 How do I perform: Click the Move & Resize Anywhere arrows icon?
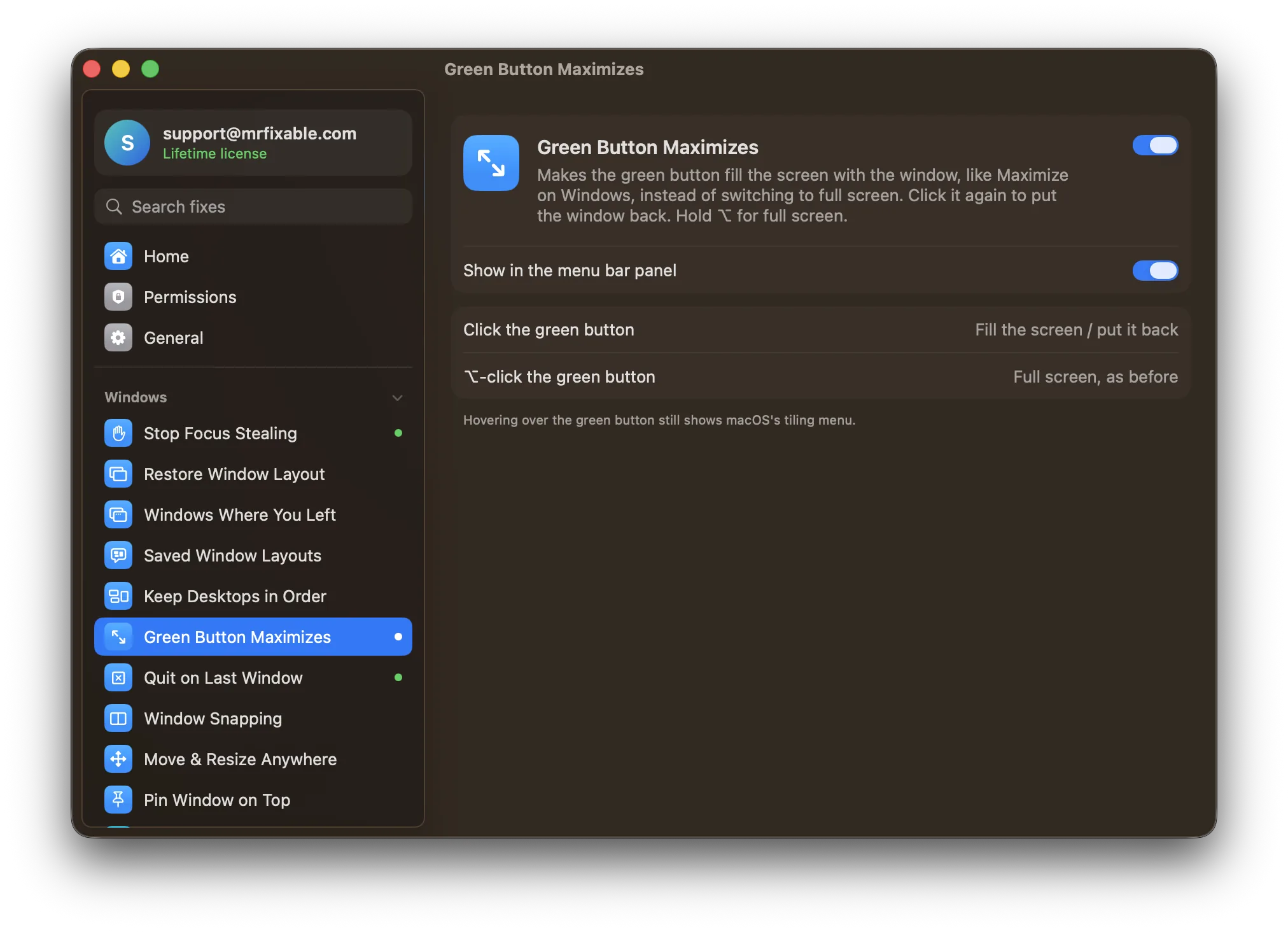click(118, 759)
